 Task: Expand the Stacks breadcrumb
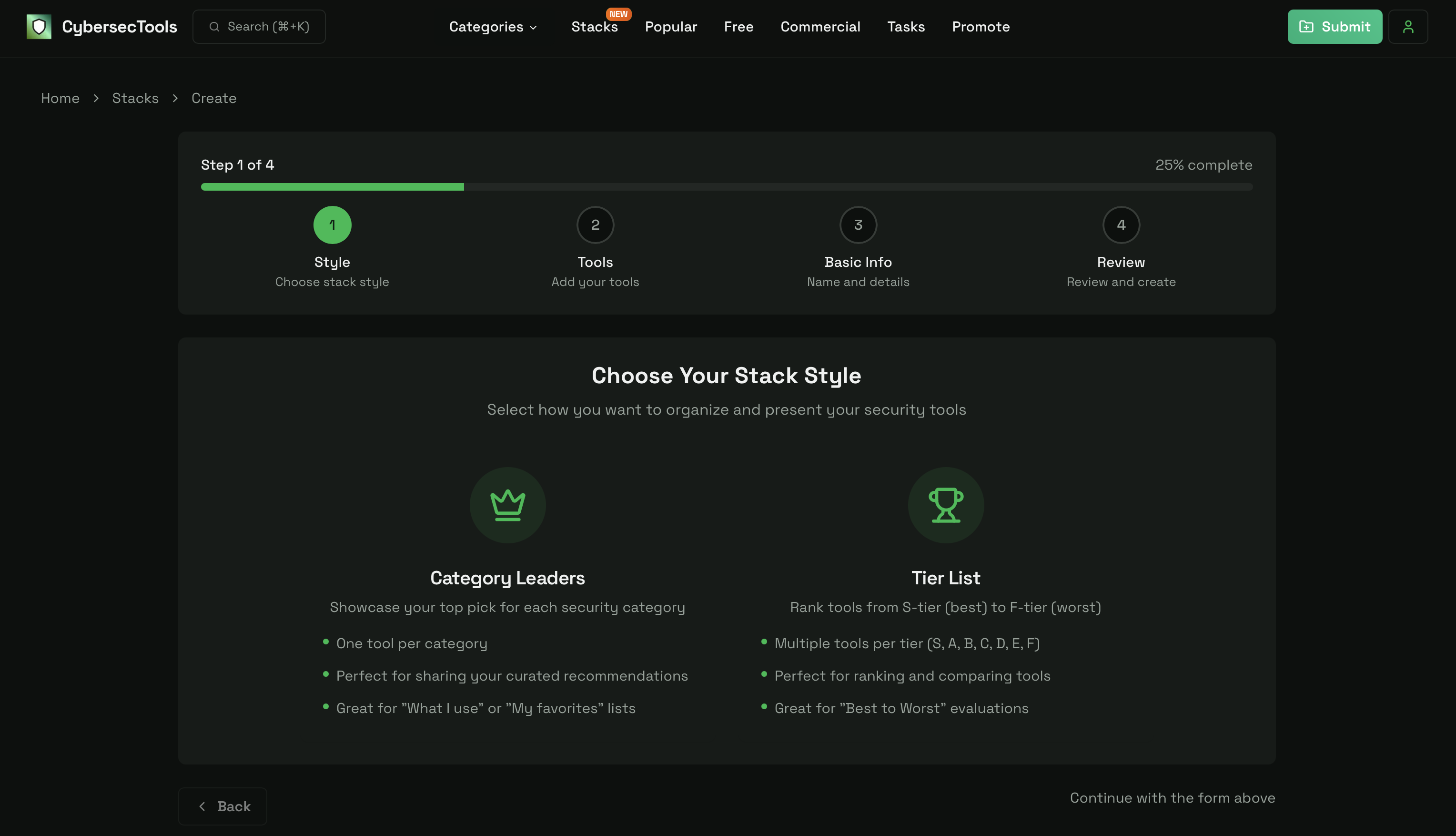point(135,98)
